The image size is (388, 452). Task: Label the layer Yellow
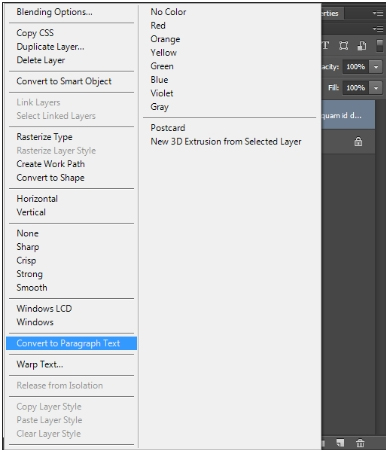(163, 53)
